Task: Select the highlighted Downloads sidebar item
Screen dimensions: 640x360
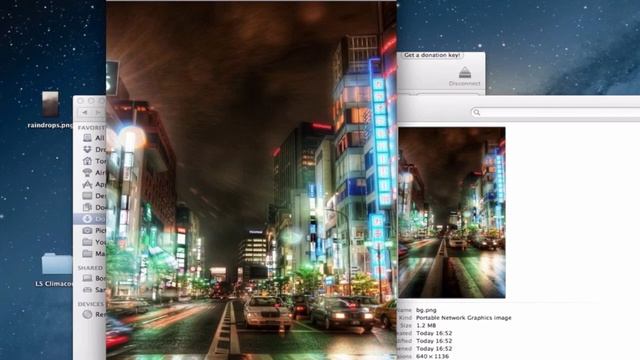Action: pyautogui.click(x=90, y=219)
